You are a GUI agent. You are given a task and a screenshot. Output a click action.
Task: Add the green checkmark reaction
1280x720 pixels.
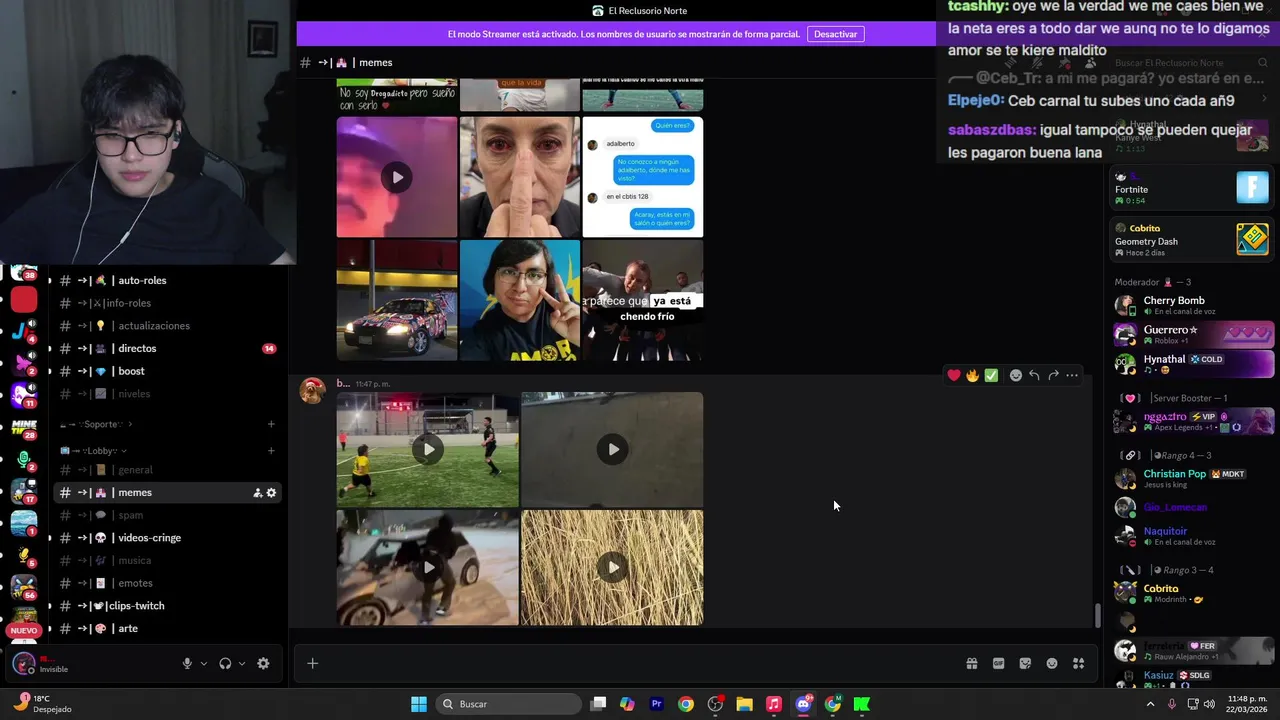click(x=991, y=375)
